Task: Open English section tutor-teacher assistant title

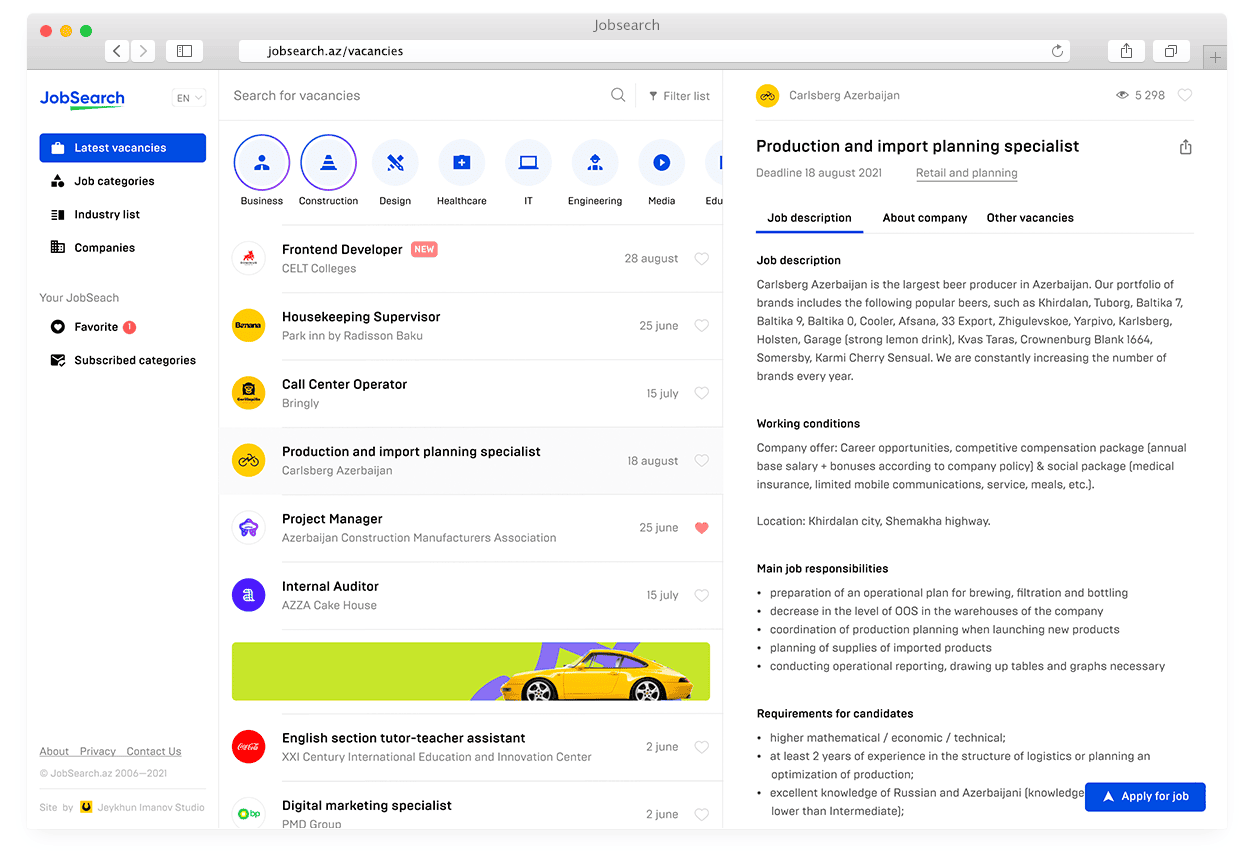Action: [404, 738]
